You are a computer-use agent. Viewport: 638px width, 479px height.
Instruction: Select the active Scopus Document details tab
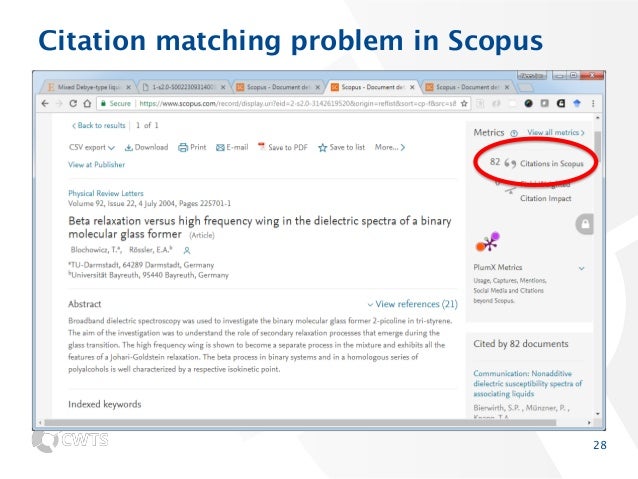(373, 87)
